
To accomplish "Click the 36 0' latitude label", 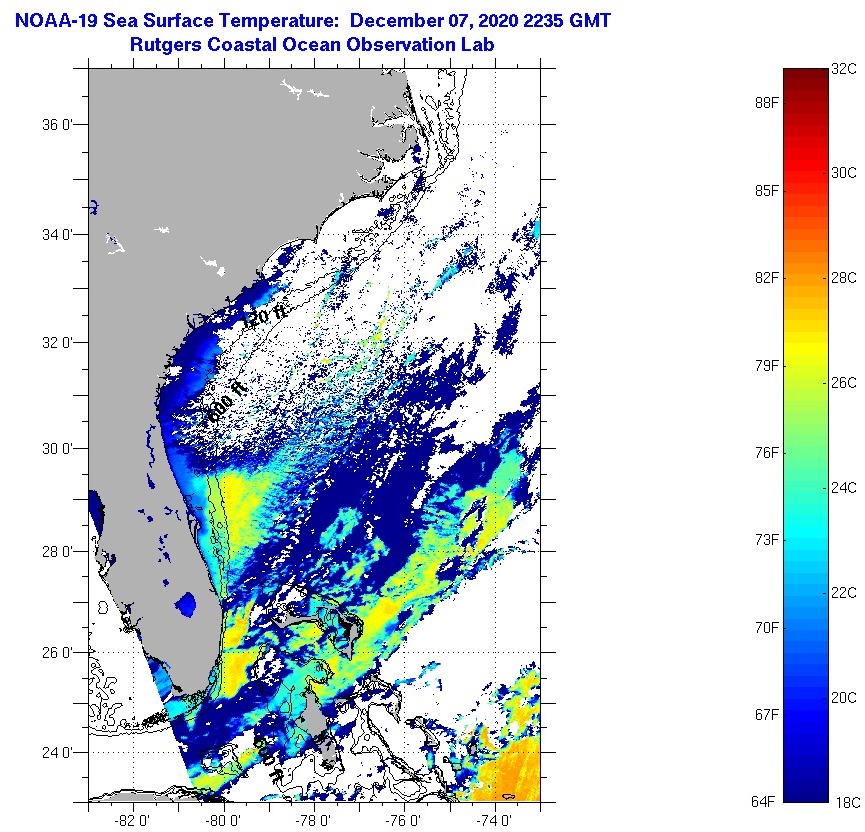I will coord(57,125).
